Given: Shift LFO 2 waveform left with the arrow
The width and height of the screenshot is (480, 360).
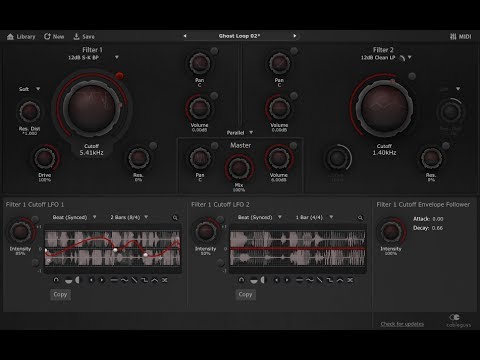Looking at the screenshot, I should click(276, 280).
